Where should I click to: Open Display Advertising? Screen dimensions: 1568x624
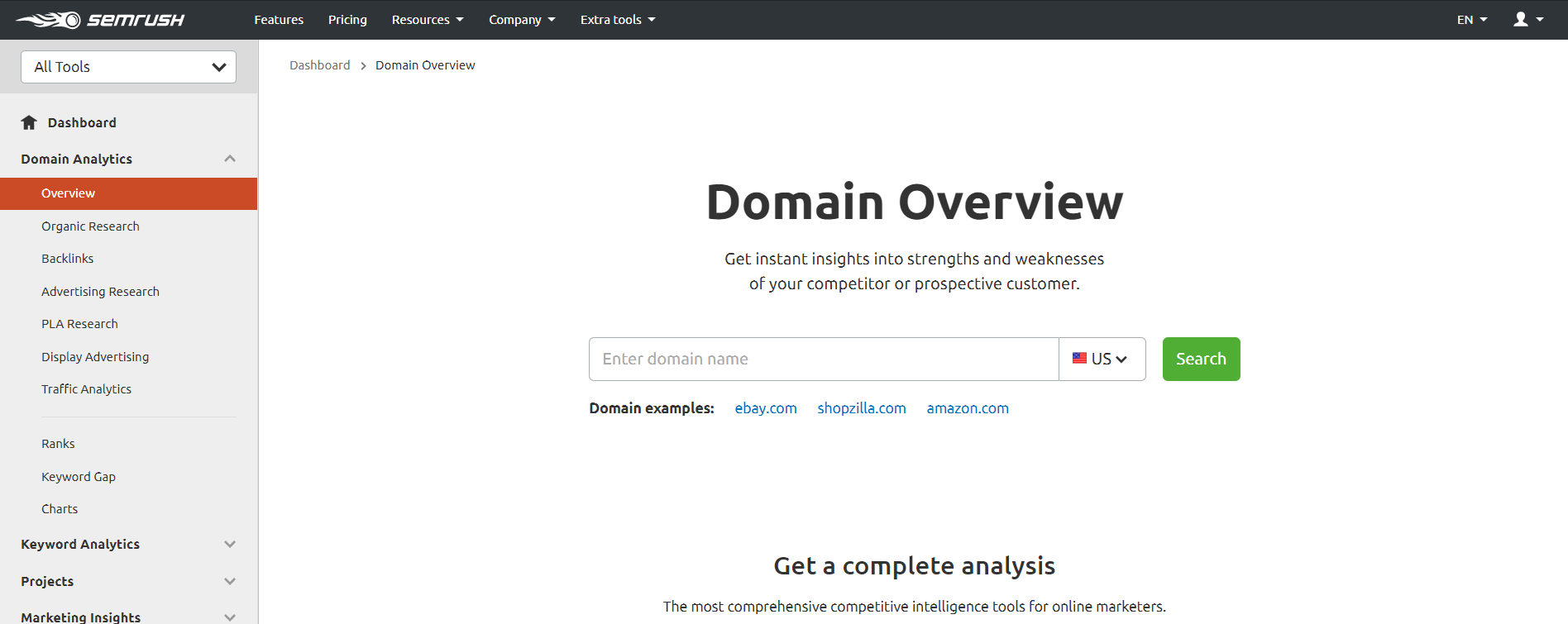coord(95,357)
